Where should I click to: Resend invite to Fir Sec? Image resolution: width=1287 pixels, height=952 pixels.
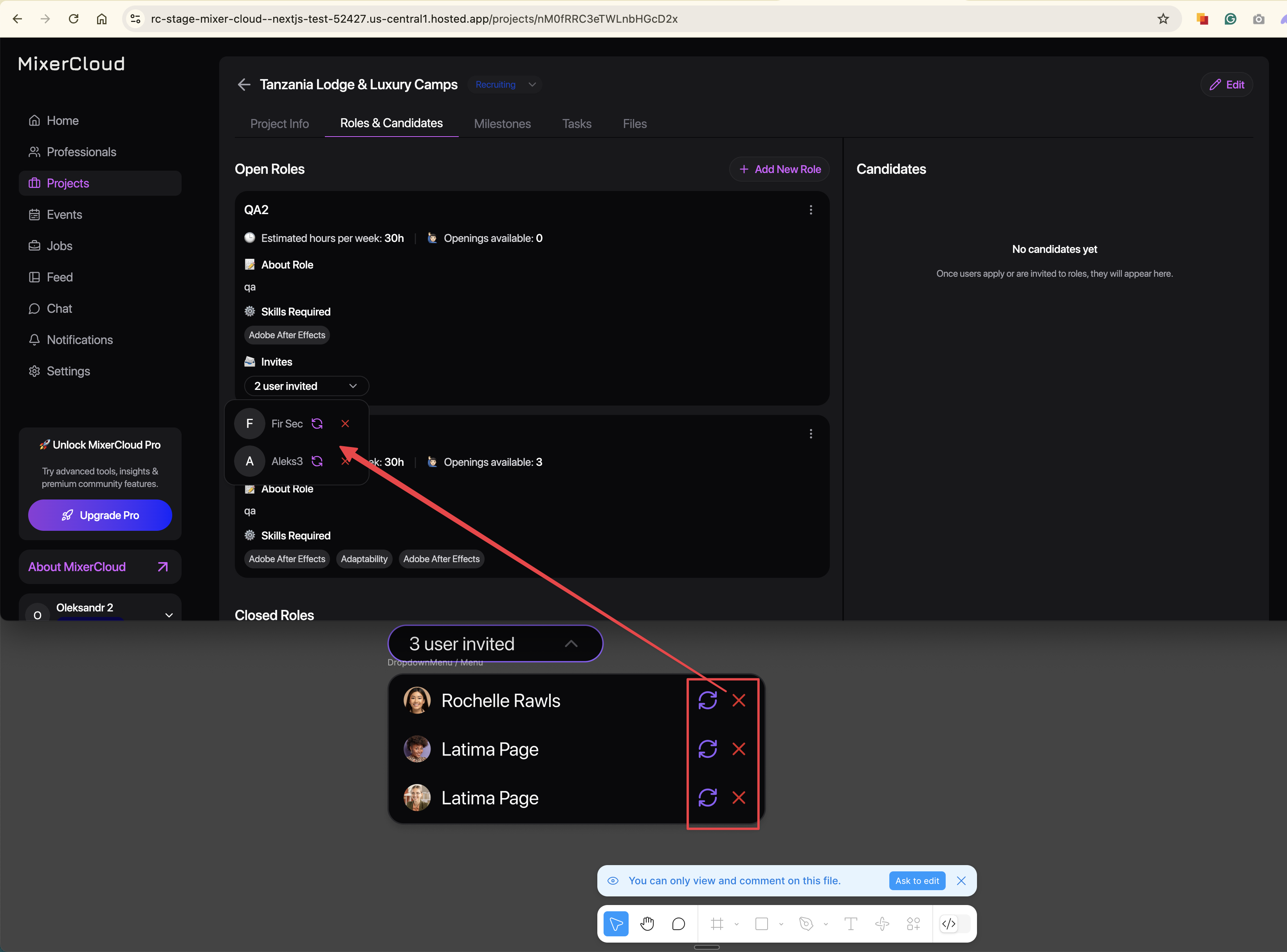click(317, 424)
